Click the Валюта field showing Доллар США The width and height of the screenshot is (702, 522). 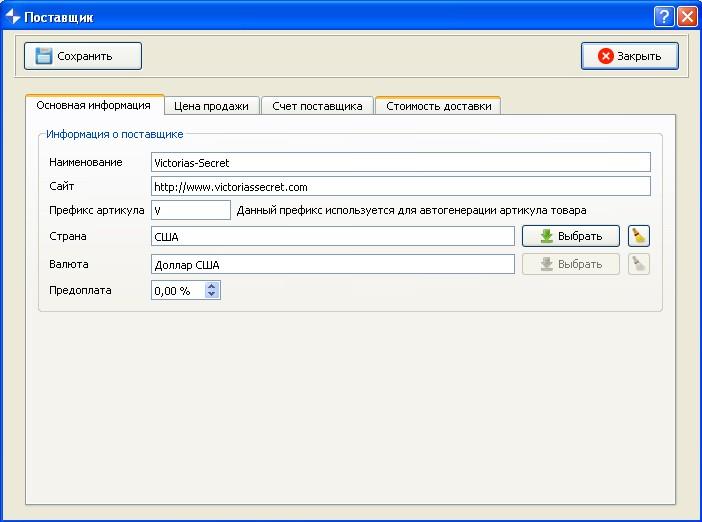point(333,264)
